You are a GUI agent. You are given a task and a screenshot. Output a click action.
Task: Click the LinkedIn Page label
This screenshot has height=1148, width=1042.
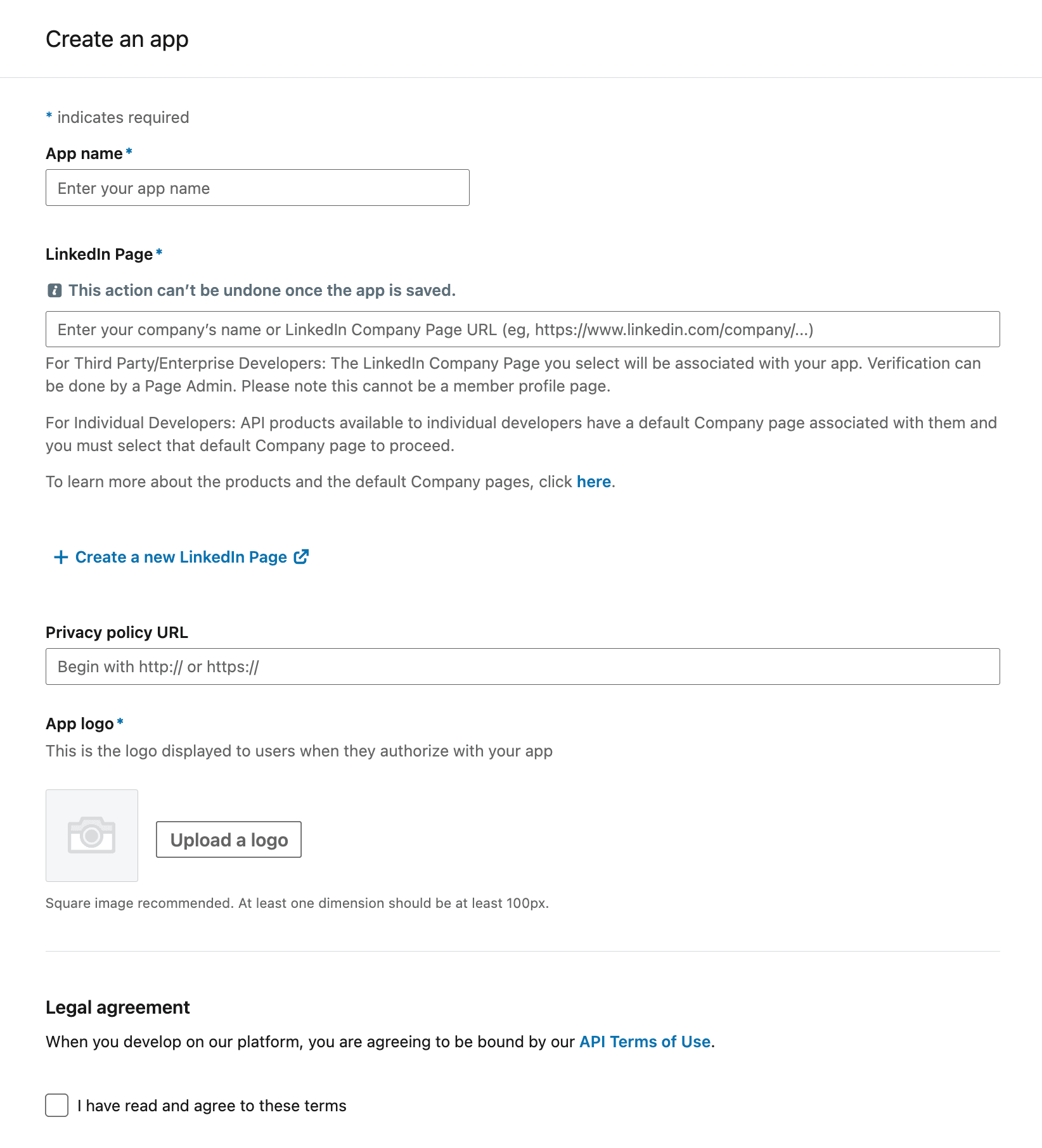pyautogui.click(x=98, y=254)
